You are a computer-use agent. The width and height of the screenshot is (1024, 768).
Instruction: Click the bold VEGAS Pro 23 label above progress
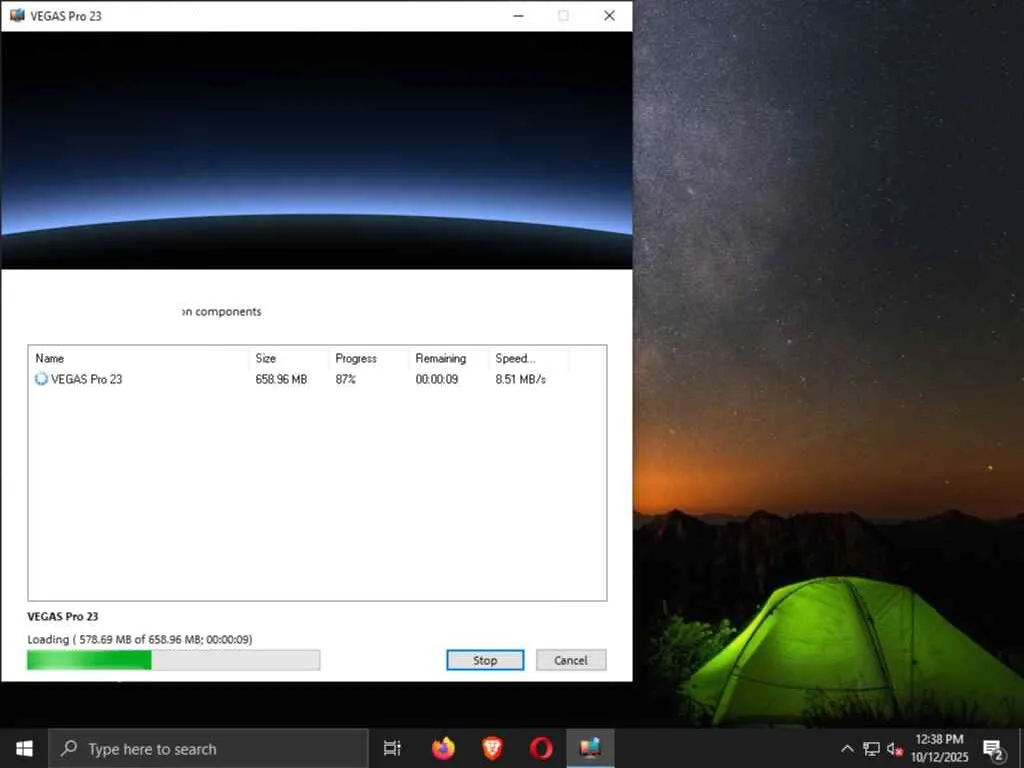(x=63, y=616)
